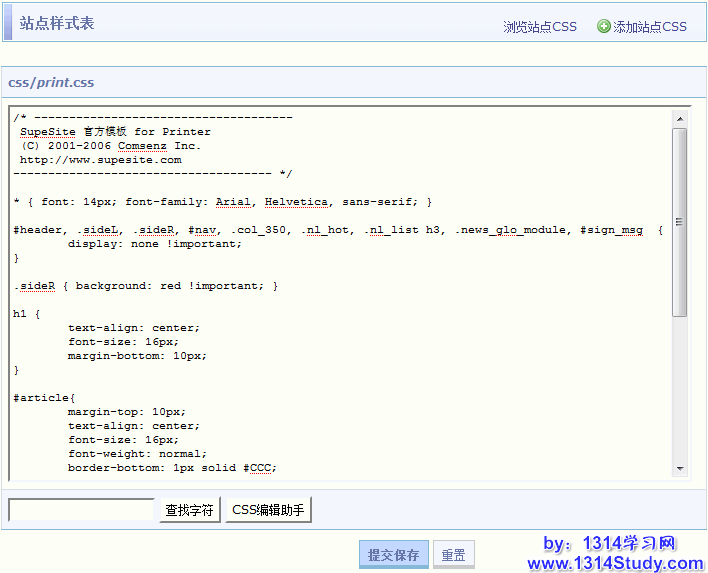Click the www.1314Study.com watermark text
Screen dimensions: 708x573
615,564
